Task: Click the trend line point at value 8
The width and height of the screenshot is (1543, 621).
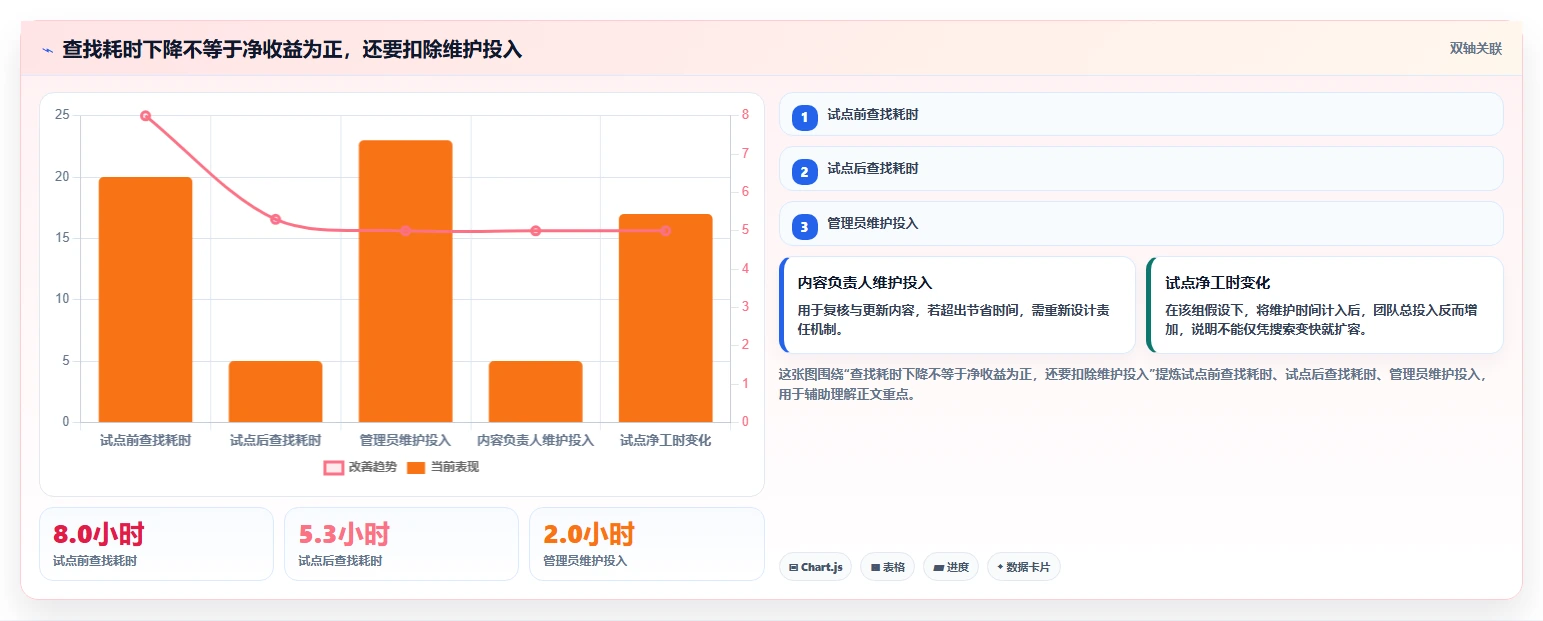Action: coord(145,116)
